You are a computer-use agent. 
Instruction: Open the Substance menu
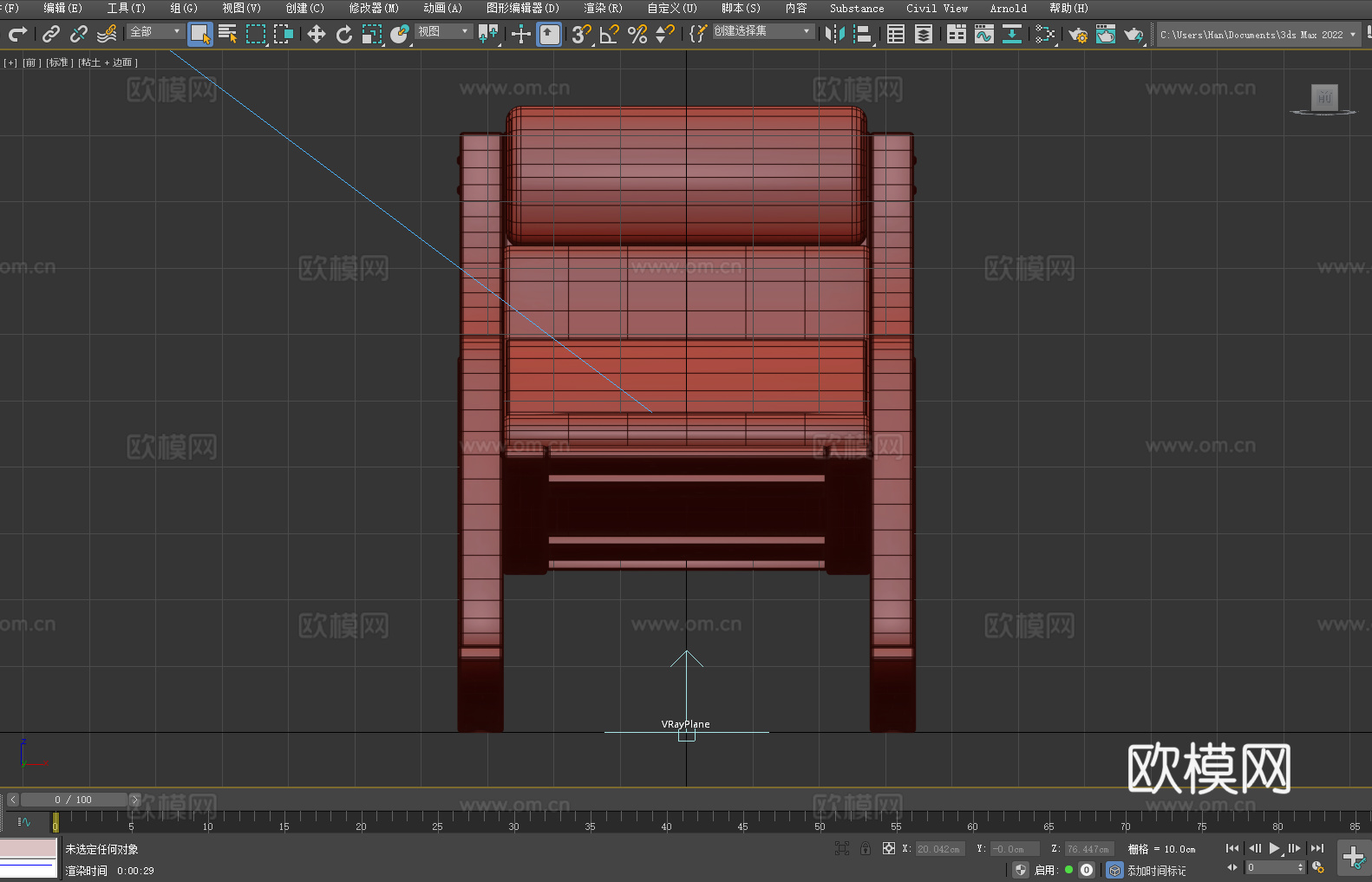coord(857,8)
